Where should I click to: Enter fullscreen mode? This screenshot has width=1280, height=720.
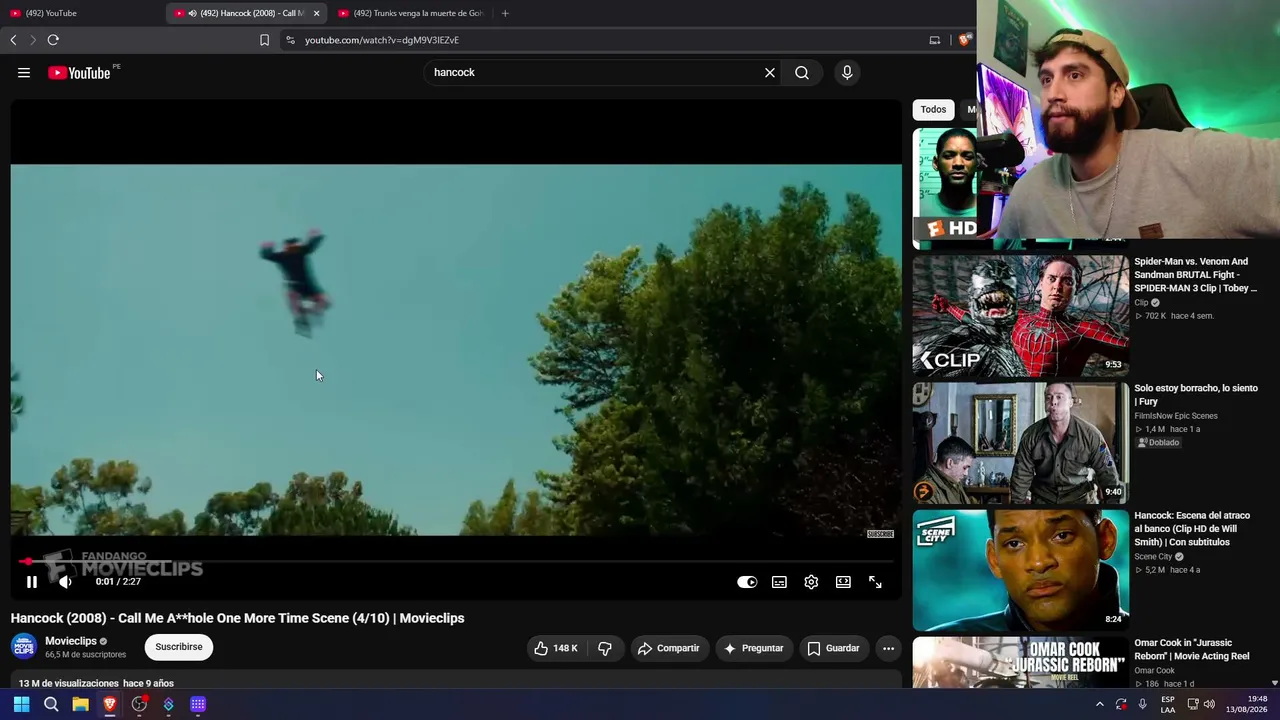tap(875, 582)
